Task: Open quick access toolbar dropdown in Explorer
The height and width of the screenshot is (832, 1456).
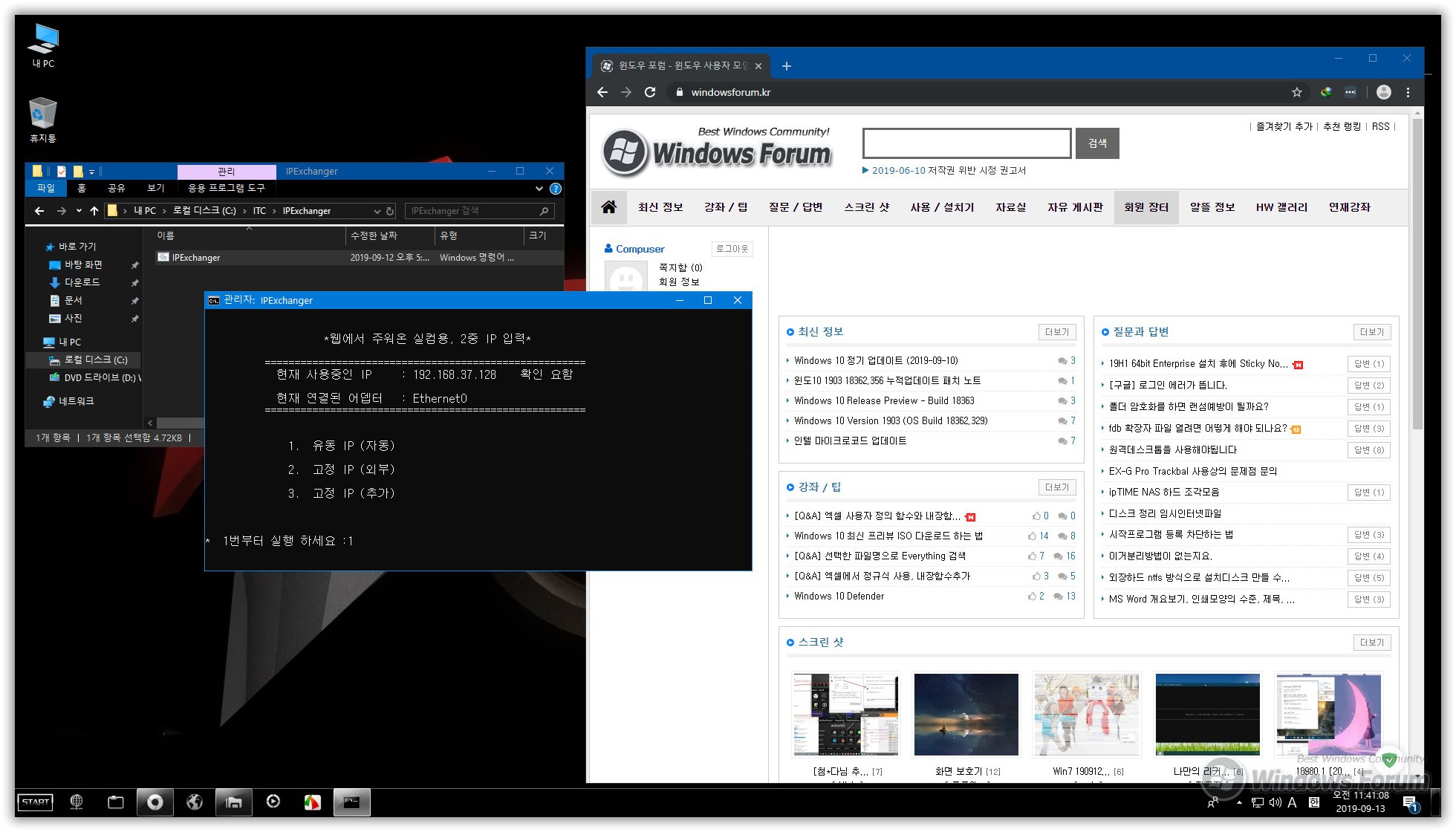Action: (x=91, y=172)
